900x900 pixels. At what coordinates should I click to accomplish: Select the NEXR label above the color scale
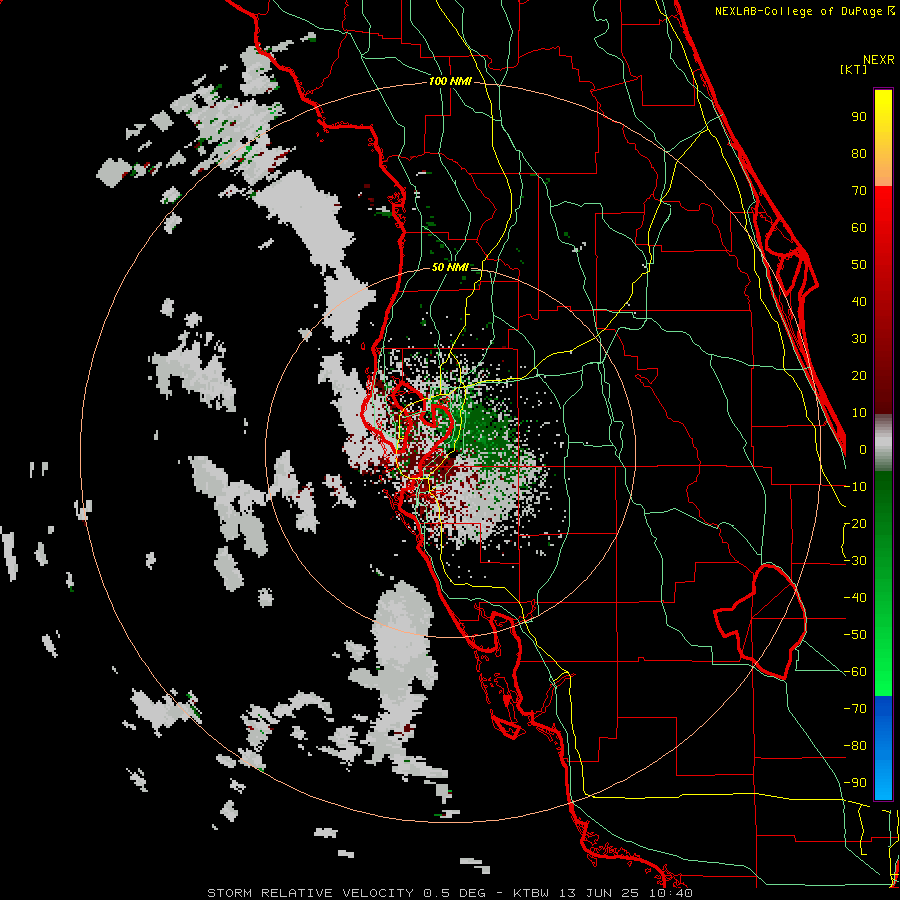[878, 60]
